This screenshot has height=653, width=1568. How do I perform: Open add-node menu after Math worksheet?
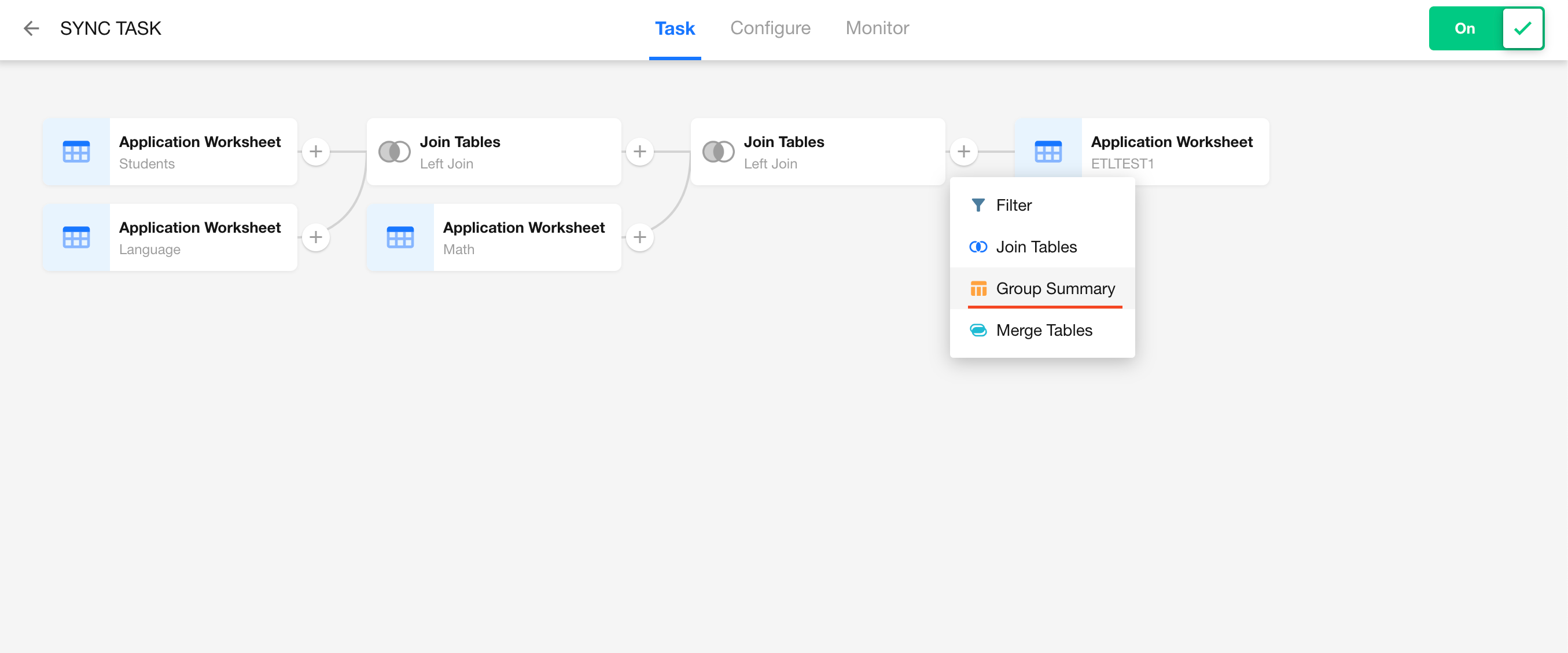[x=640, y=237]
